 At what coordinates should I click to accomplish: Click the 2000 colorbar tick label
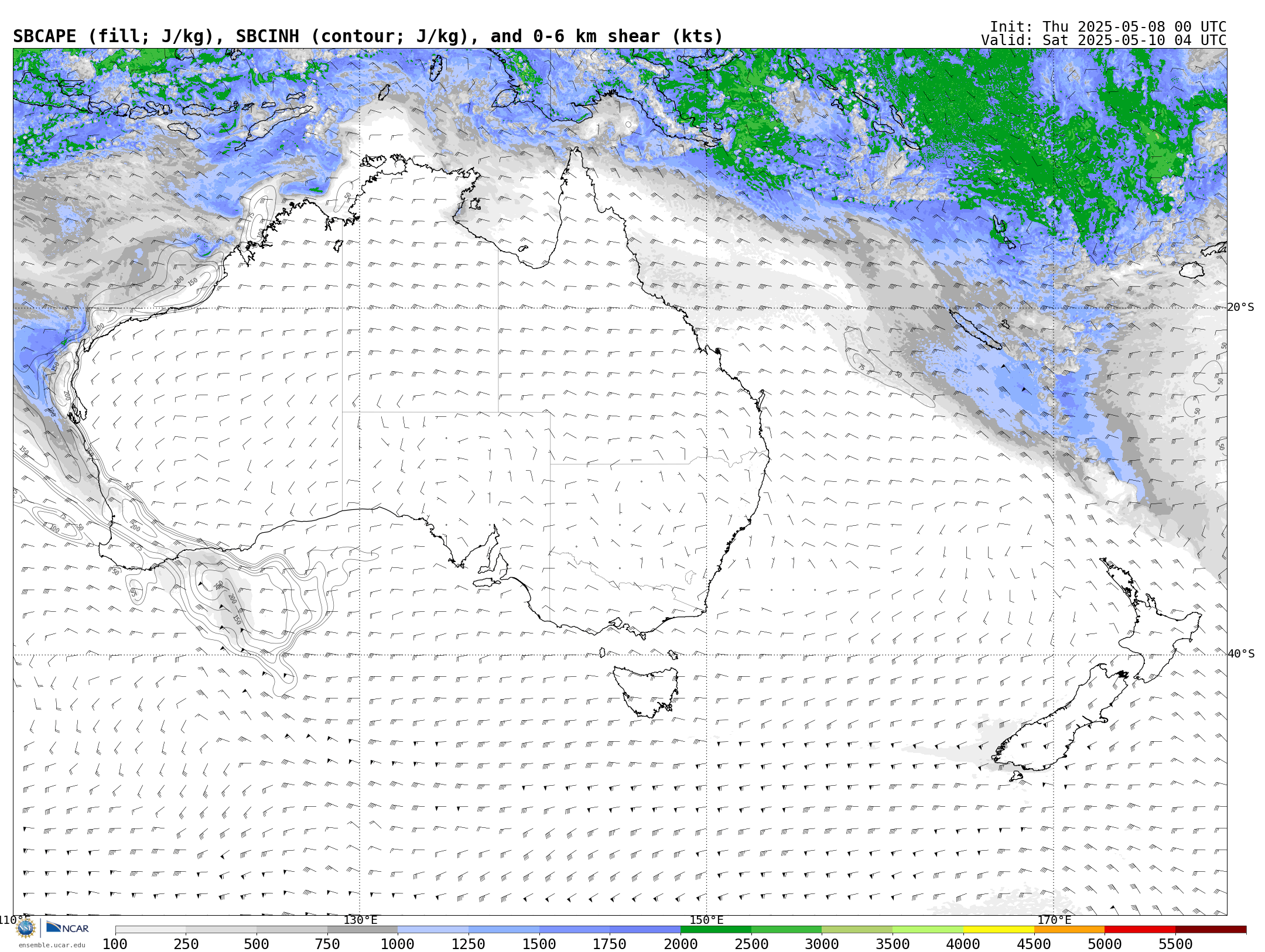(x=681, y=944)
